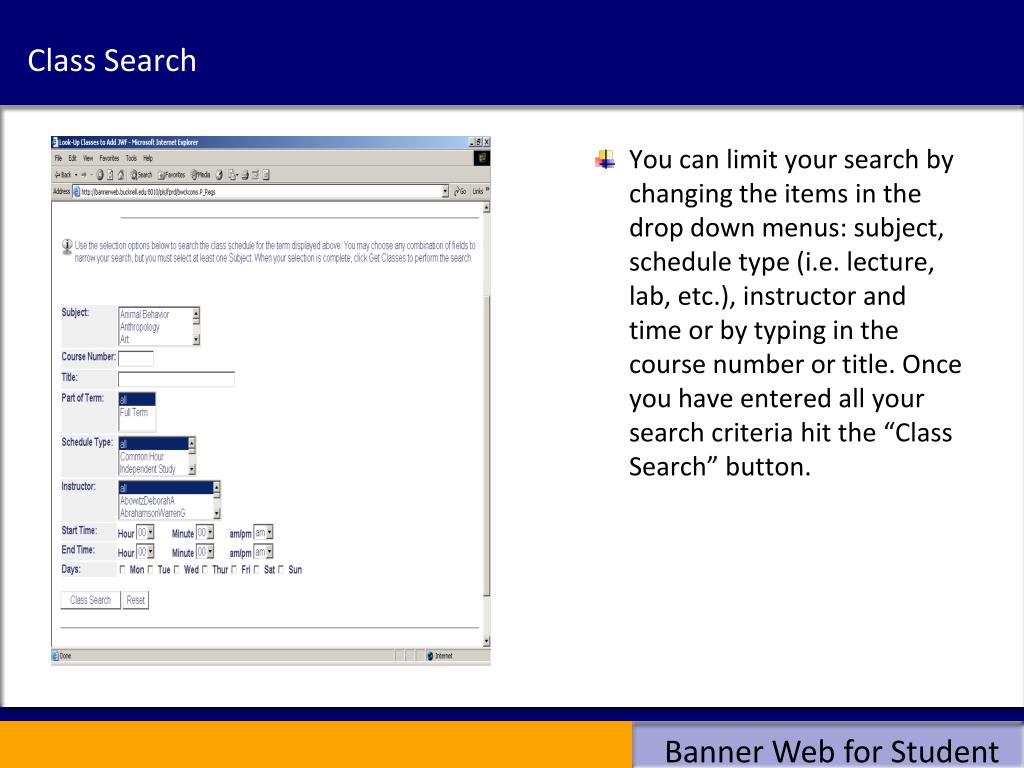Click the Mail toolbar icon
The height and width of the screenshot is (768, 1024).
tap(232, 174)
